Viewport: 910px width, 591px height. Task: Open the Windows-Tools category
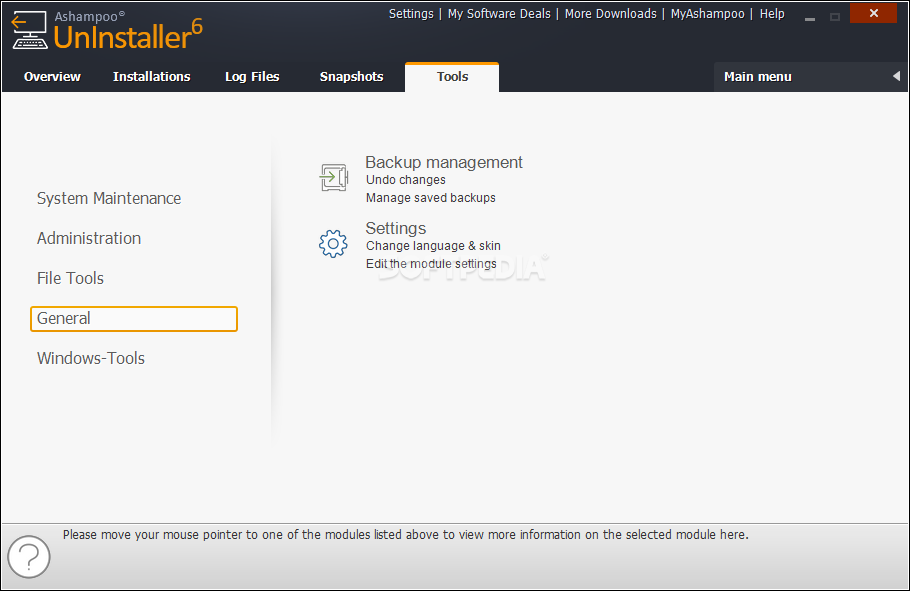click(x=91, y=359)
